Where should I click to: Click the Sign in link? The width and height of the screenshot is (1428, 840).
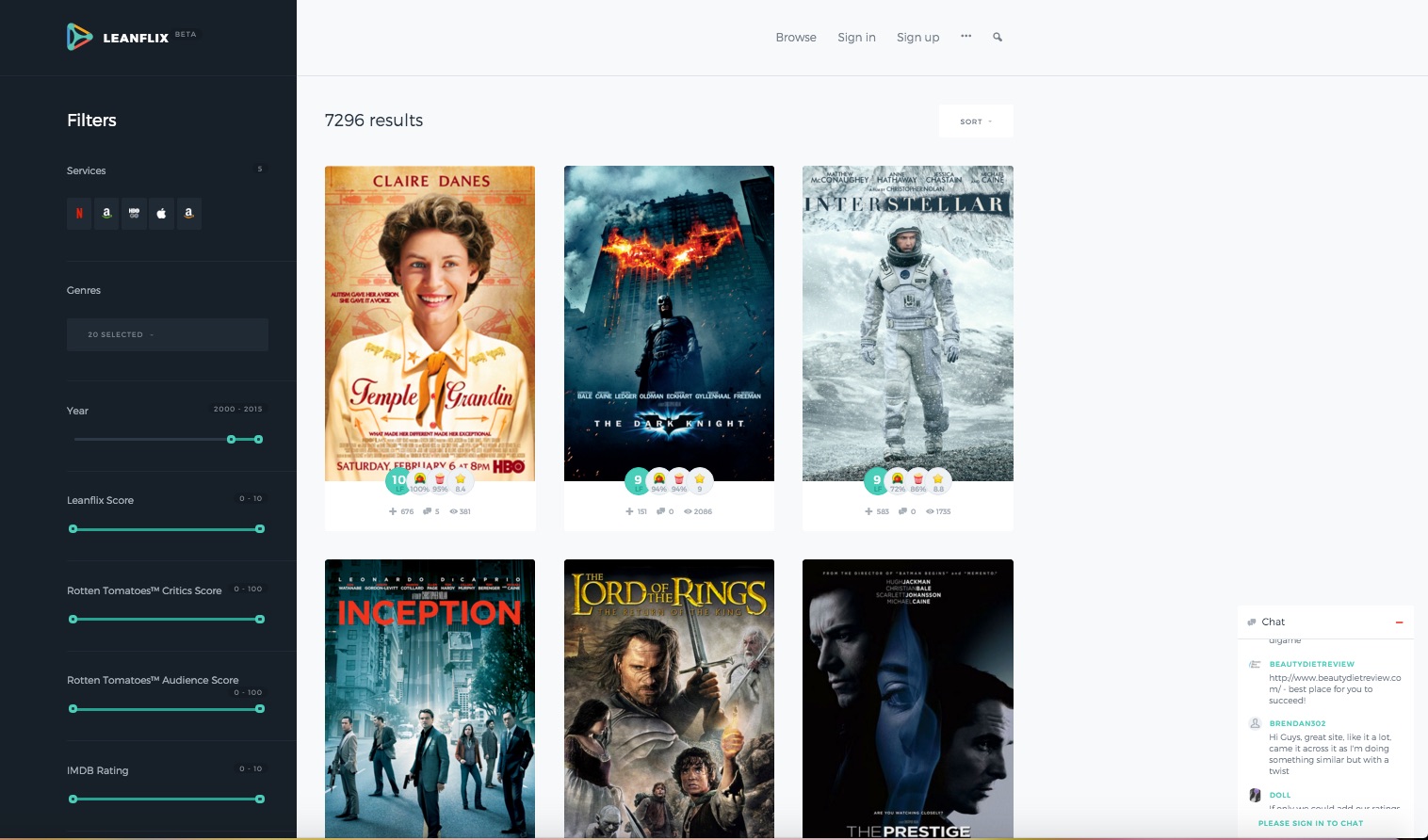click(x=856, y=38)
